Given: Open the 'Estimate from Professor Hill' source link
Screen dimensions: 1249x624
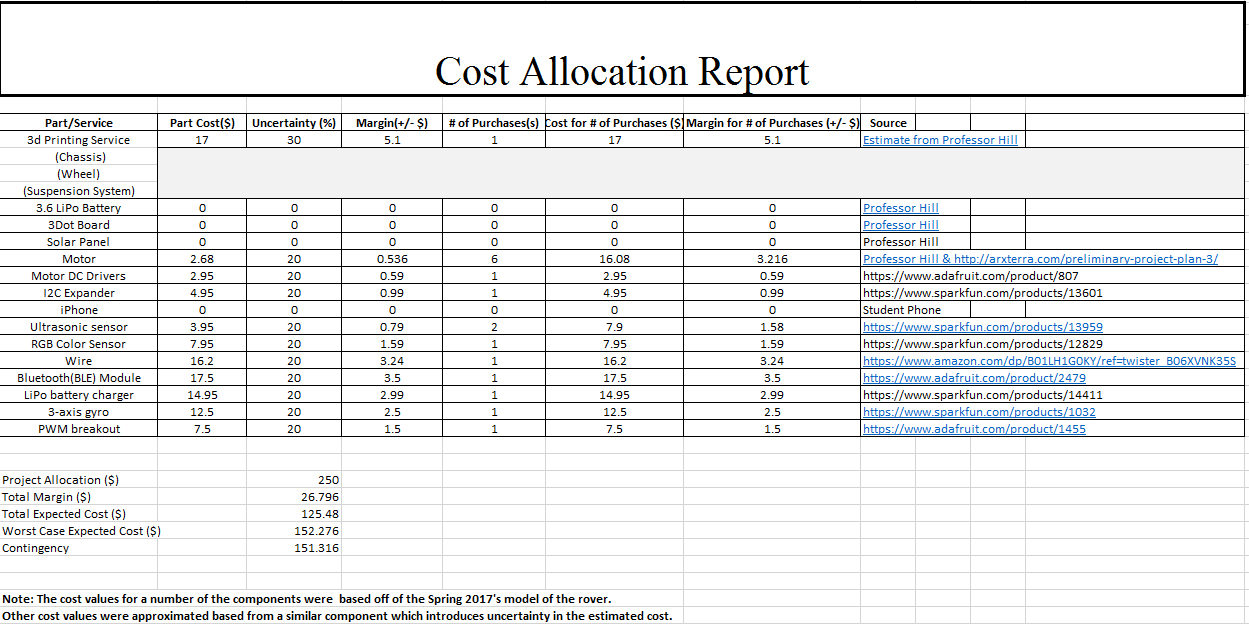Looking at the screenshot, I should coord(940,140).
